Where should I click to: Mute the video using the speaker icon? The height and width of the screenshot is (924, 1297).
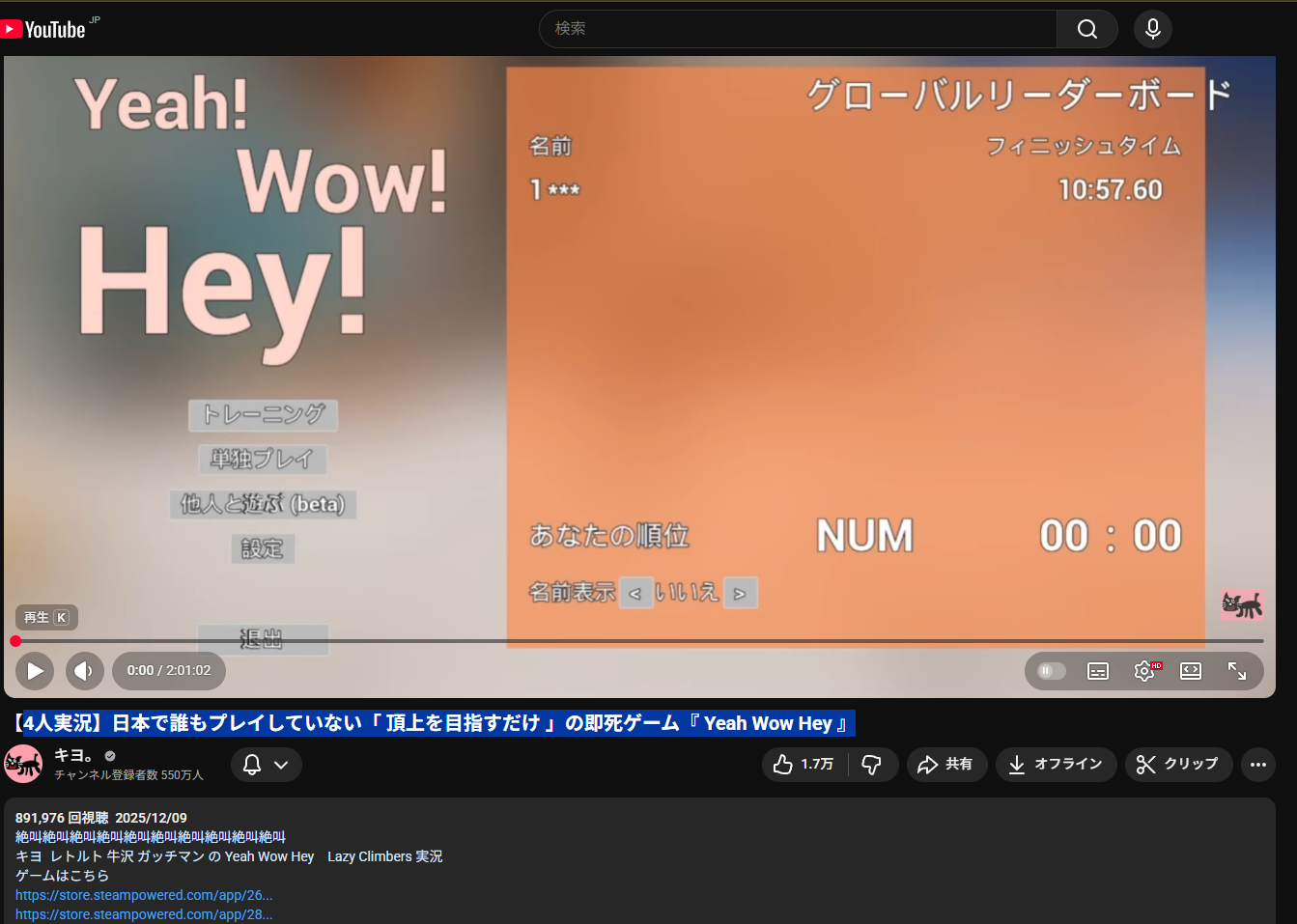tap(84, 671)
